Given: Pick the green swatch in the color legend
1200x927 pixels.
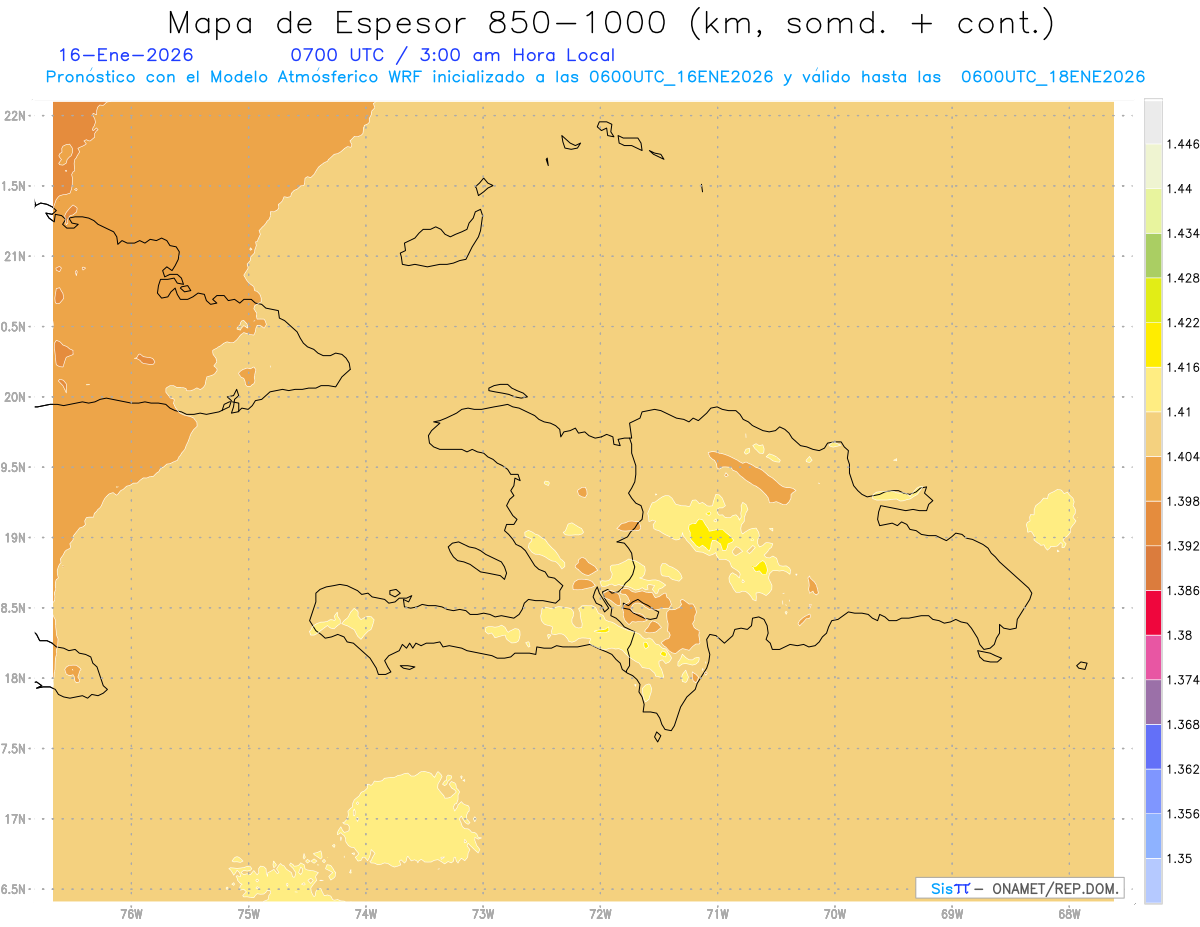Looking at the screenshot, I should click(1153, 255).
